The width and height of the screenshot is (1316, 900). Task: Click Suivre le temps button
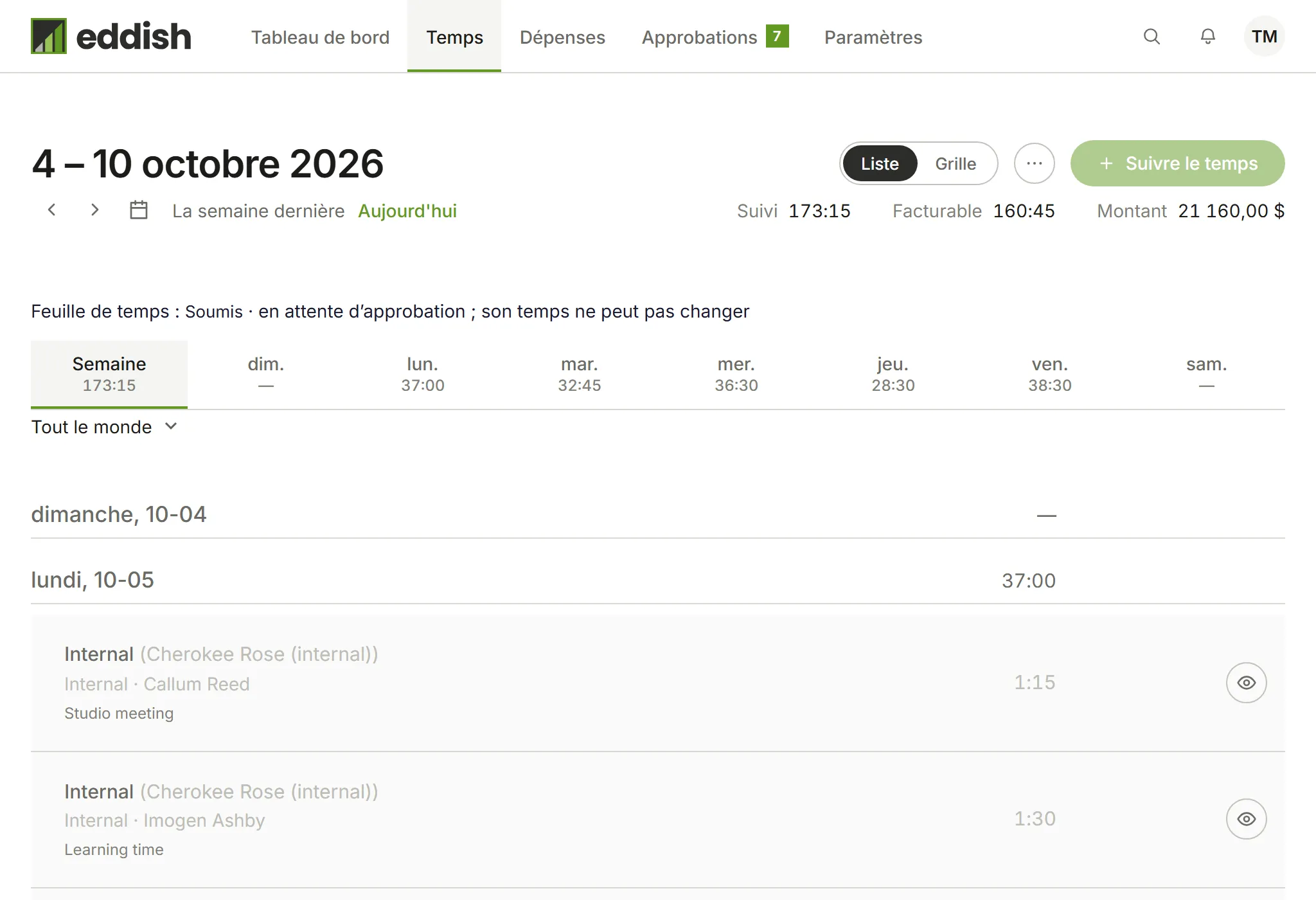[1177, 163]
